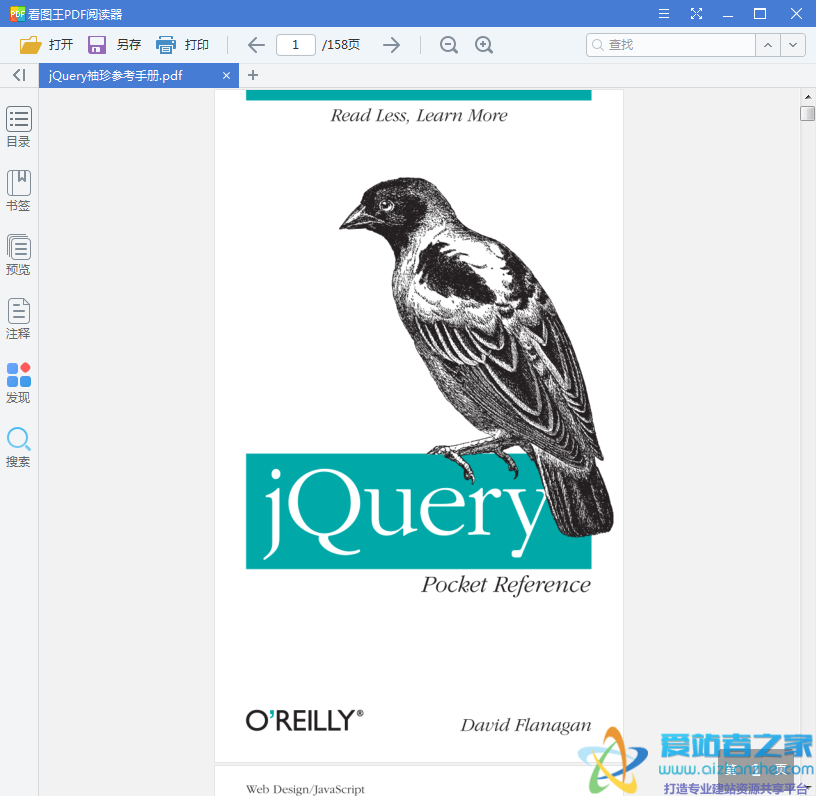
Task: Enter fullscreen mode via the expand icon
Action: coord(696,14)
